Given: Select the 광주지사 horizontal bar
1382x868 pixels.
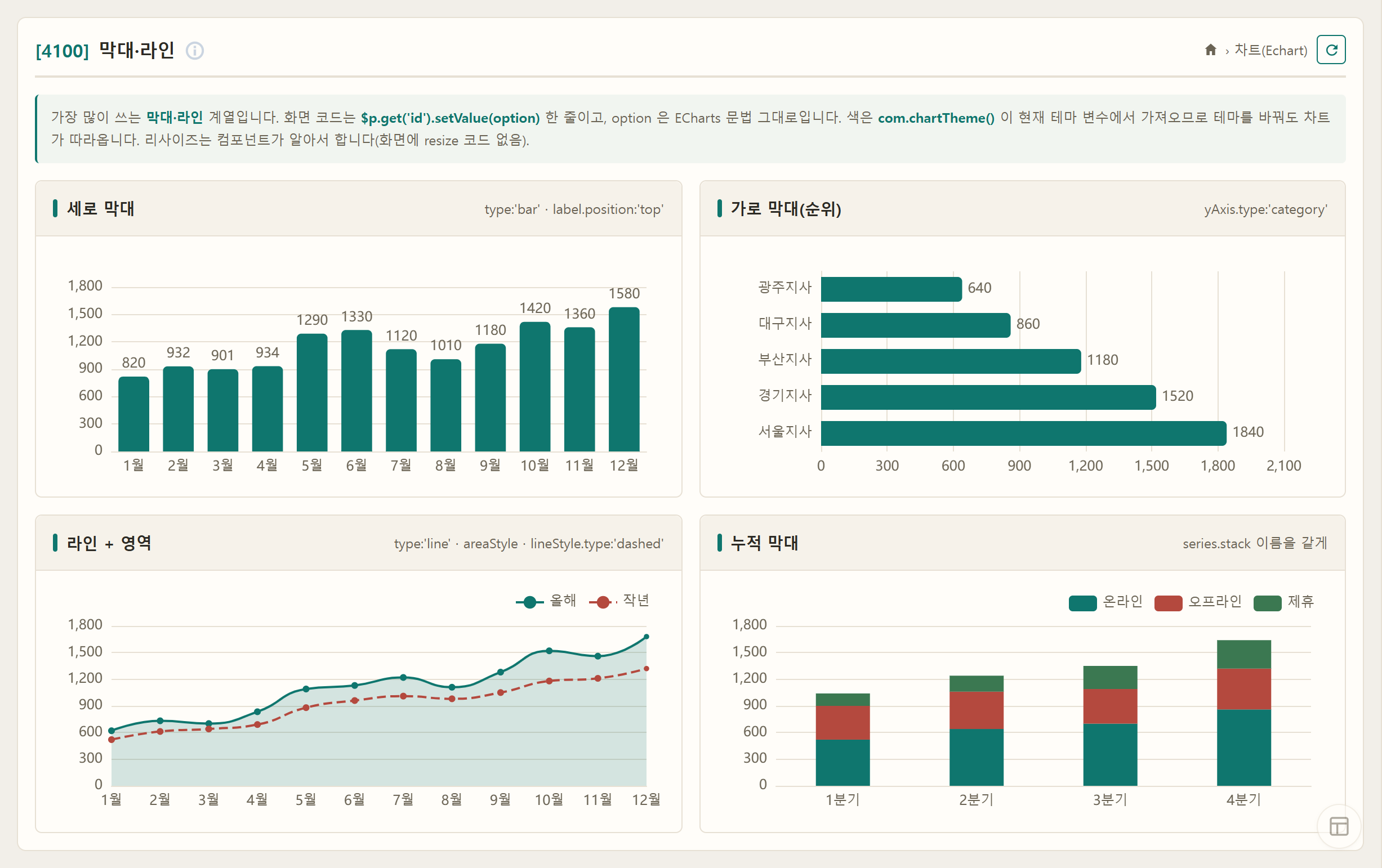Looking at the screenshot, I should 891,289.
